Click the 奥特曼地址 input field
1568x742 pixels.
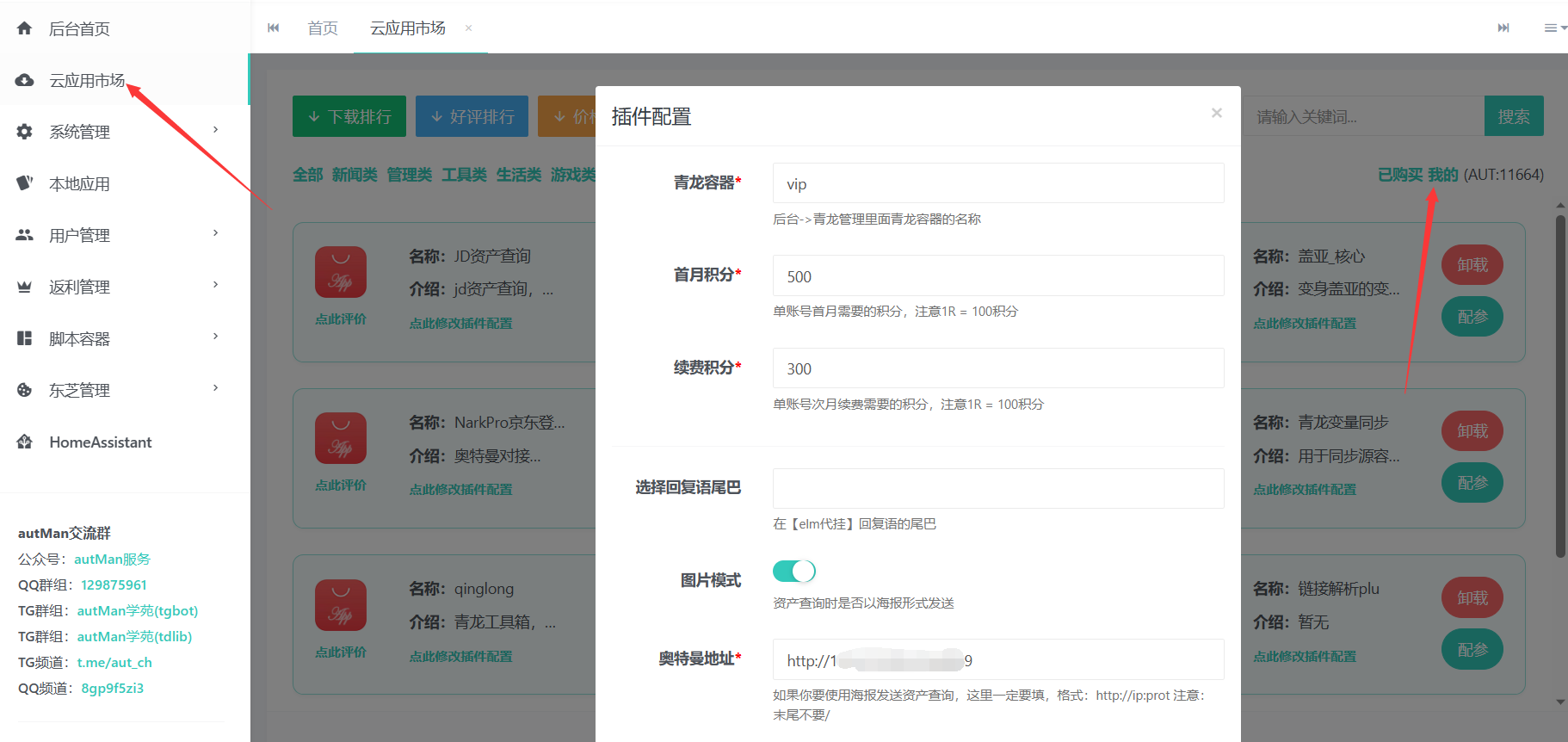coord(998,659)
